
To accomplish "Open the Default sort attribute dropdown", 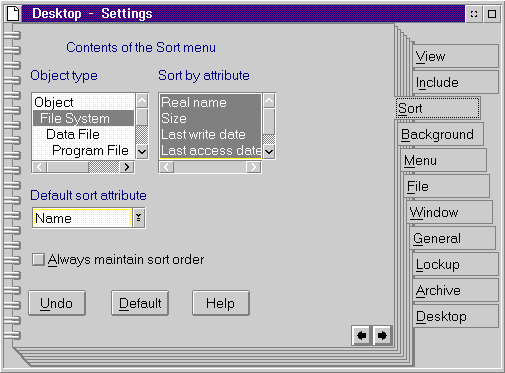I will (x=138, y=218).
